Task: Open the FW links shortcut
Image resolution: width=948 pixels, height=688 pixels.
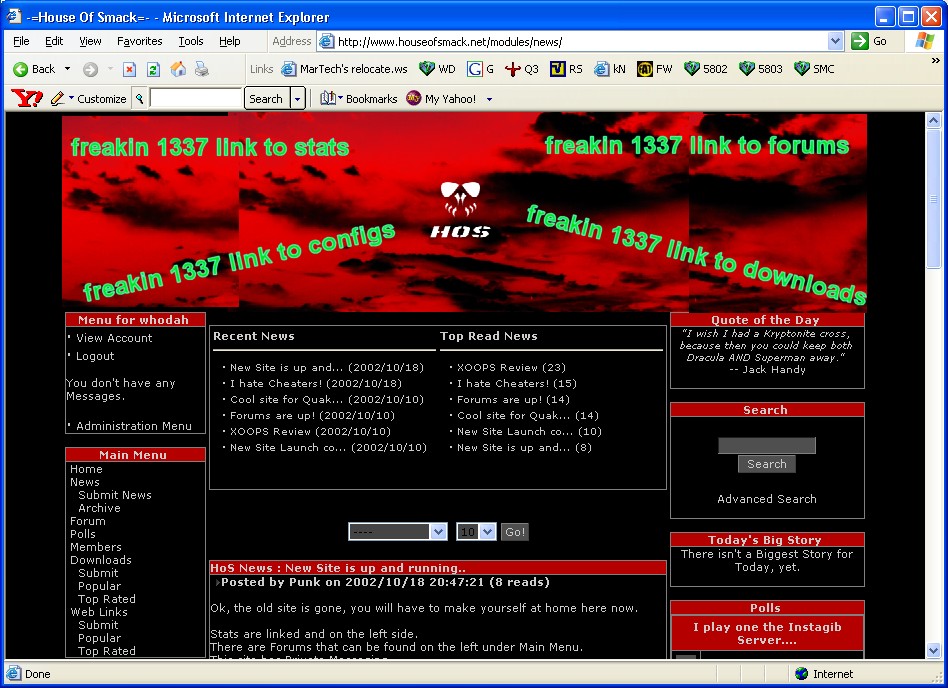Action: click(654, 69)
